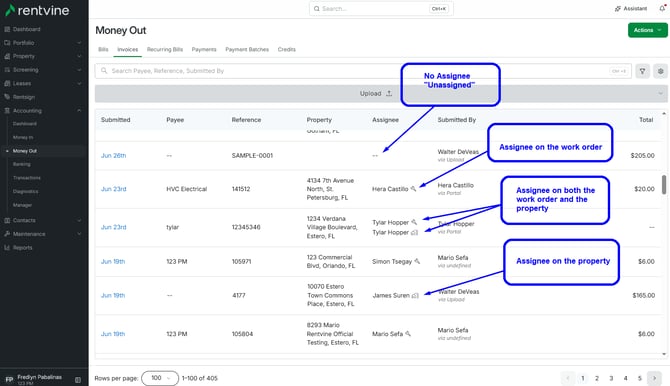This screenshot has width=670, height=386.
Task: Open Money In in the sidebar
Action: click(x=23, y=137)
